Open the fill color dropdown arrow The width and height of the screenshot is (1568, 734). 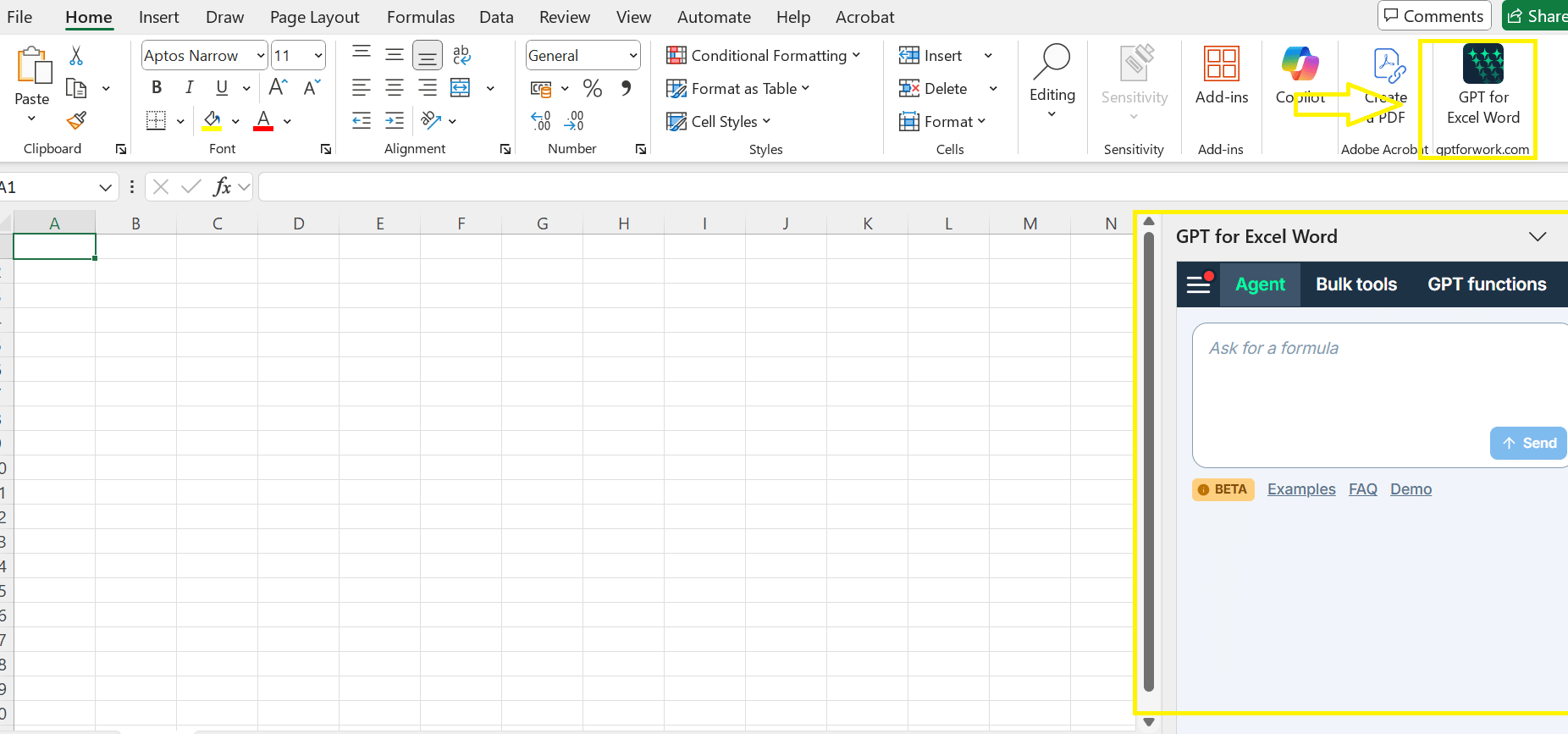click(235, 122)
